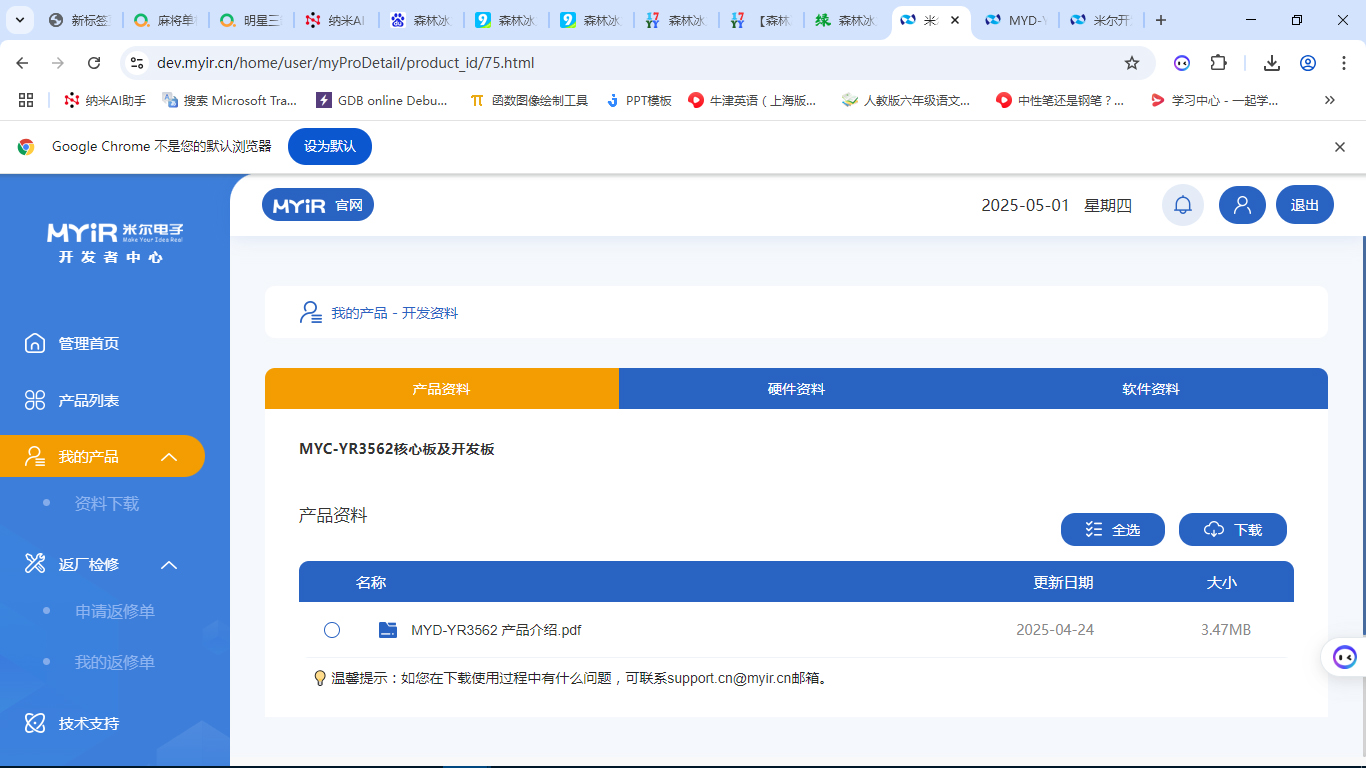Image resolution: width=1366 pixels, height=768 pixels.
Task: Open GDB online Debu... bookmark
Action: click(382, 100)
